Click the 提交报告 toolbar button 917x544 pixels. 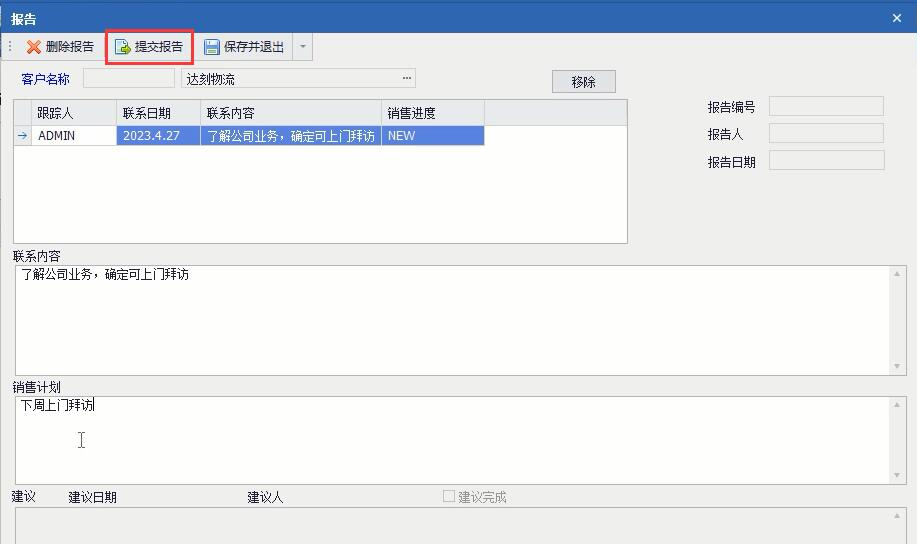click(149, 47)
